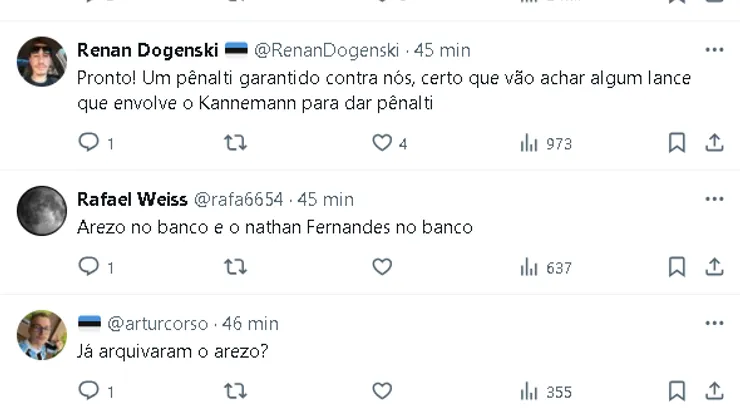Like Rafael Weiss's tweet about Arezo
The height and width of the screenshot is (416, 740).
pos(381,267)
